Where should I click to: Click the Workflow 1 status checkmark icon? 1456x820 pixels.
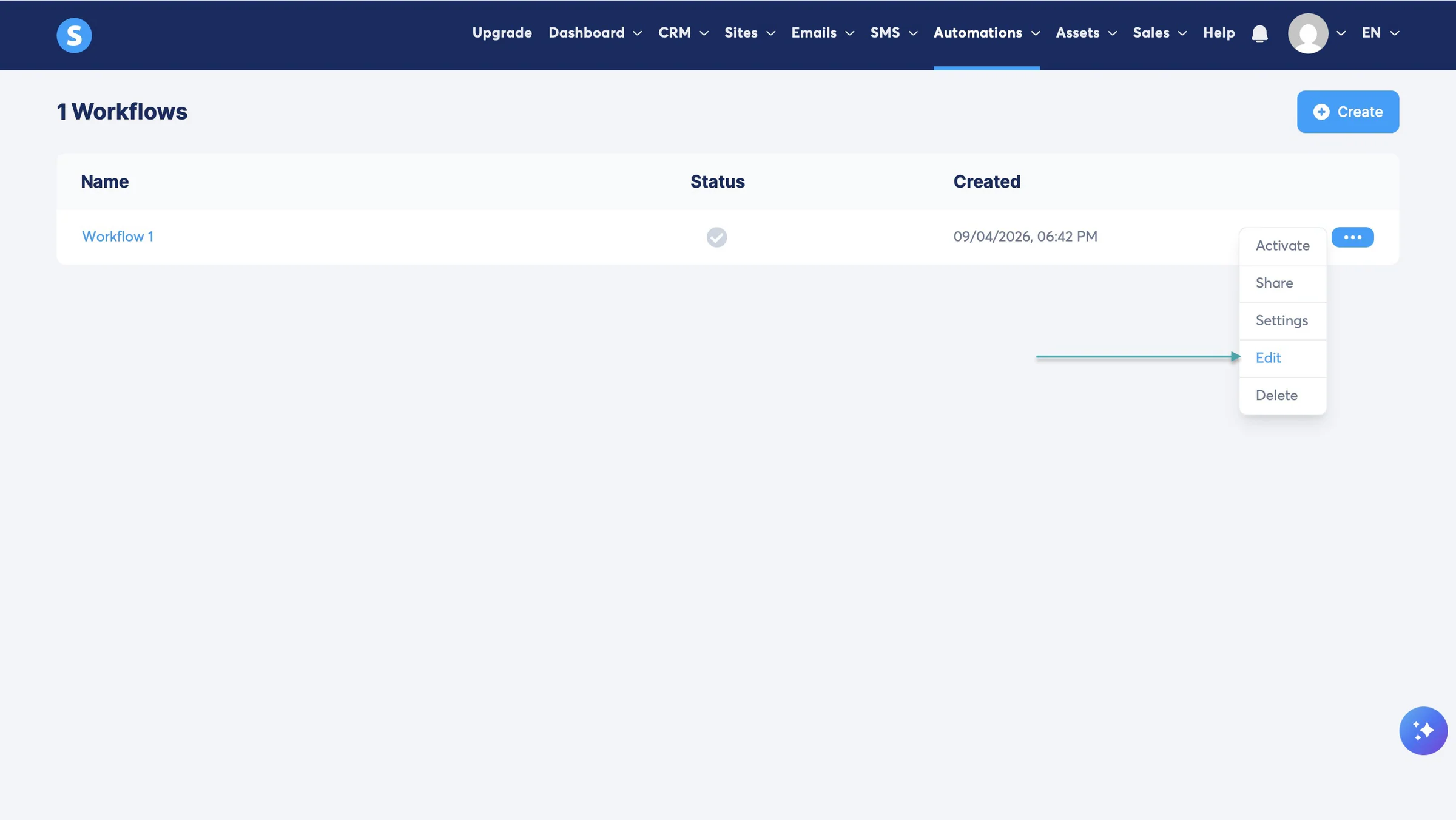(716, 237)
